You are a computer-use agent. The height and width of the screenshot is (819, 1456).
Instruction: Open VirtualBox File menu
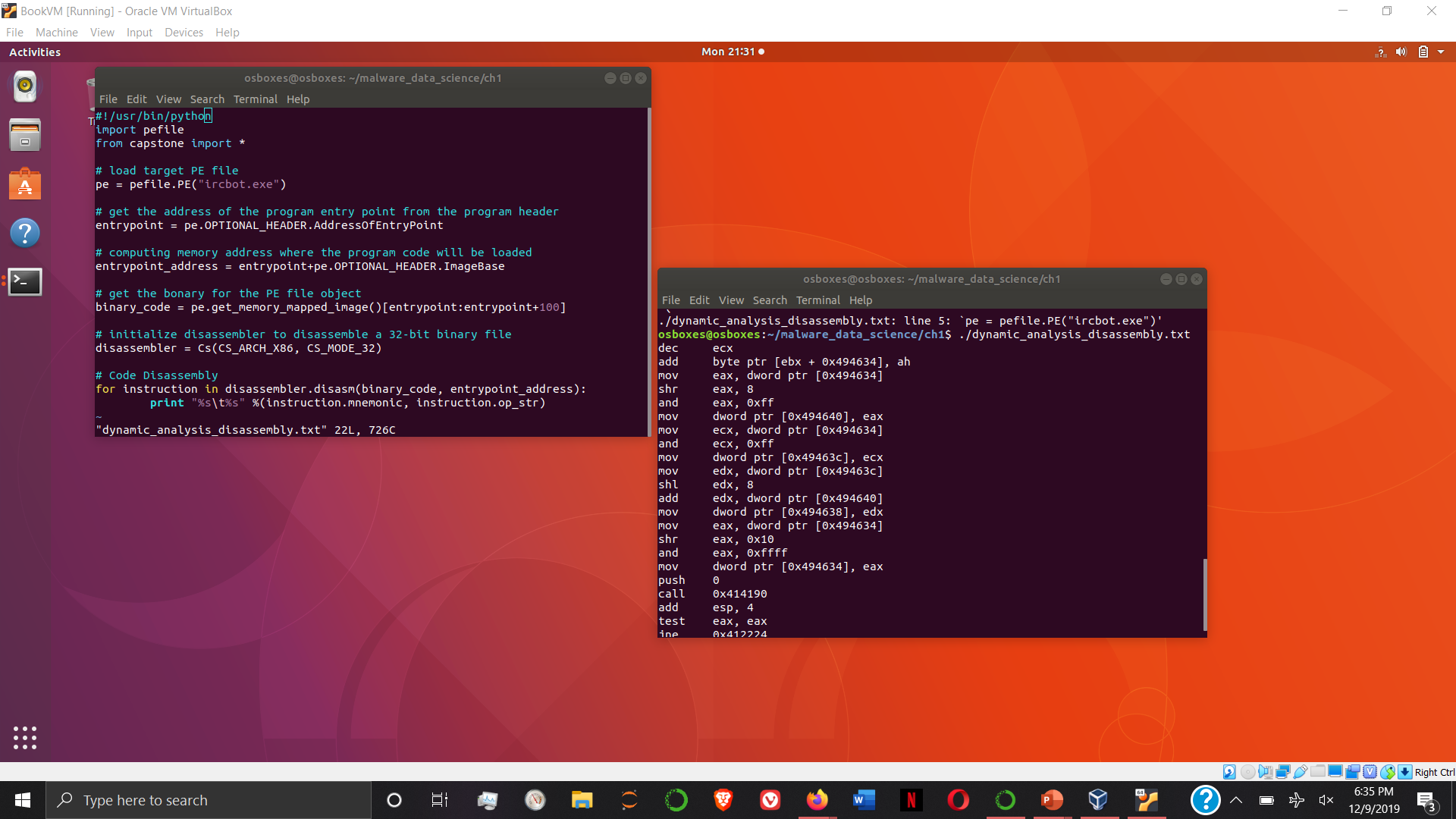point(14,33)
